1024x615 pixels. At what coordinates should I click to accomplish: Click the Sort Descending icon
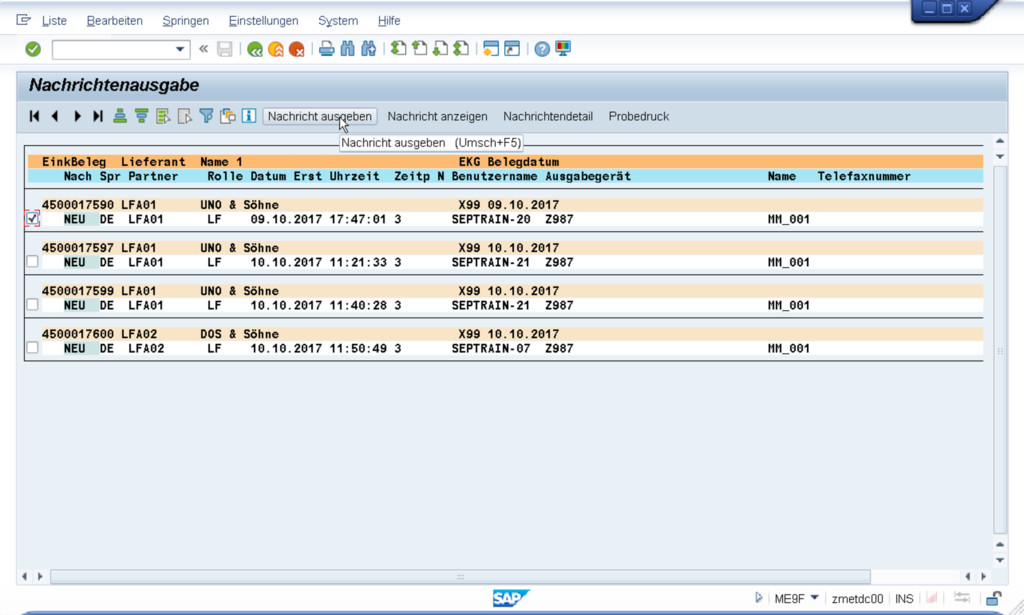(142, 116)
